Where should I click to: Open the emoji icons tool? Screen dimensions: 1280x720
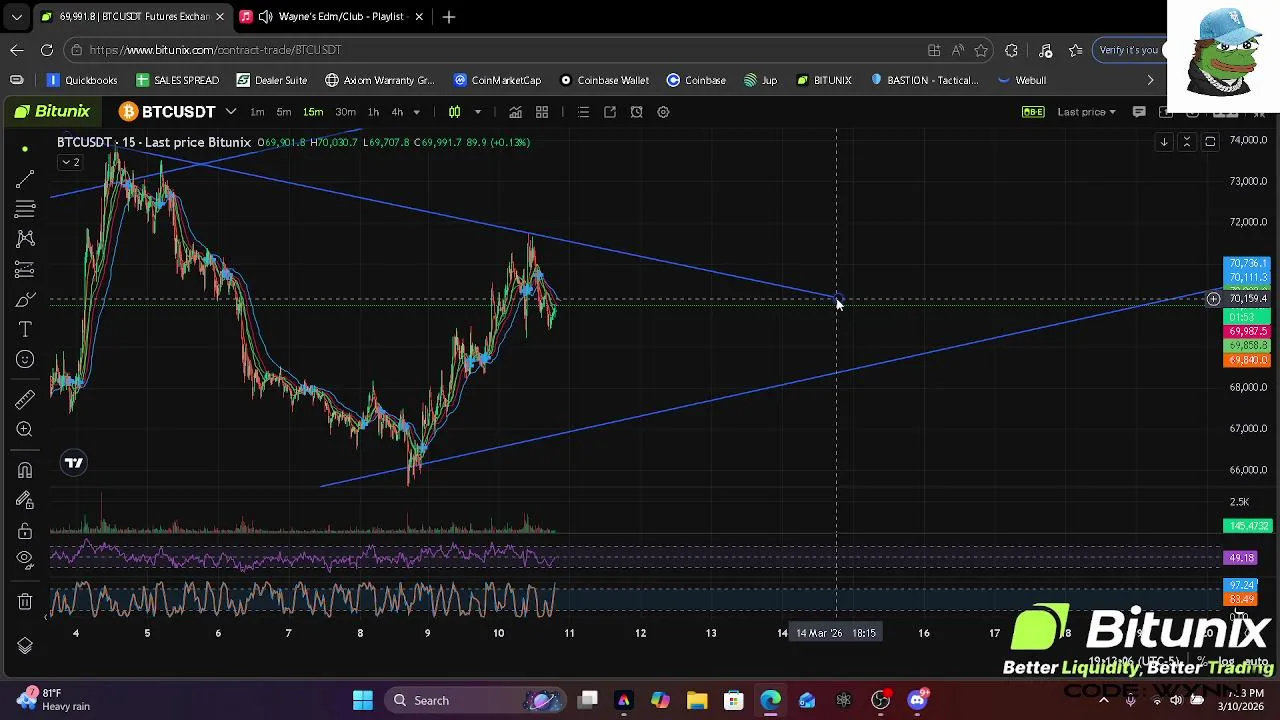pos(25,359)
